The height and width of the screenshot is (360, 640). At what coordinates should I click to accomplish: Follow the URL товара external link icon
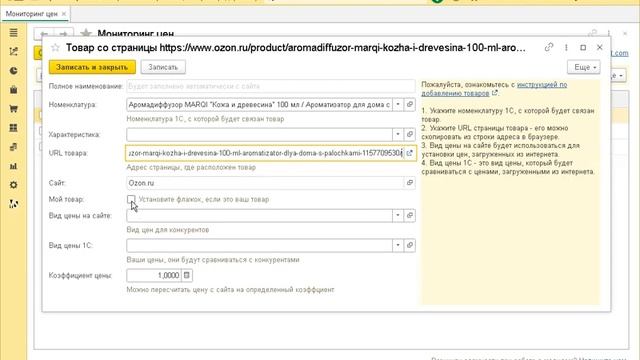pos(410,153)
